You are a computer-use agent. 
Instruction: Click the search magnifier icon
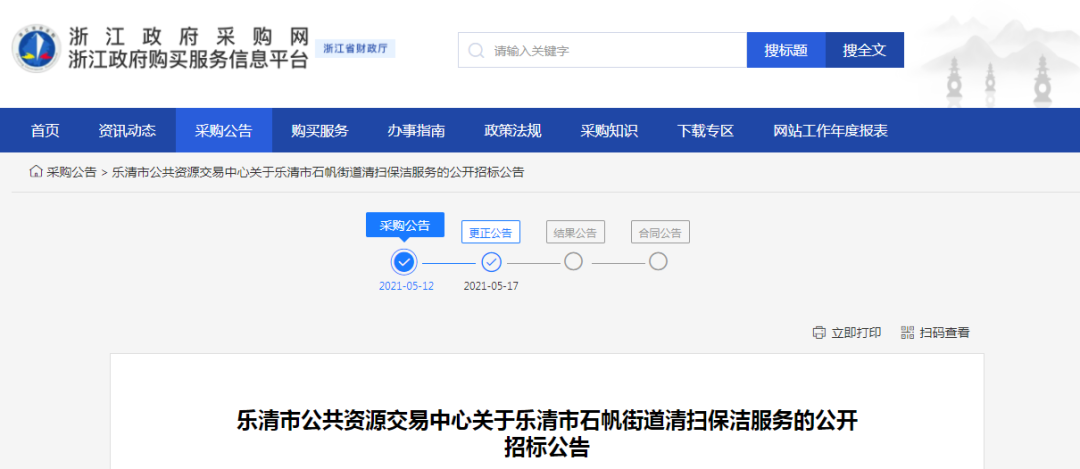(x=476, y=50)
